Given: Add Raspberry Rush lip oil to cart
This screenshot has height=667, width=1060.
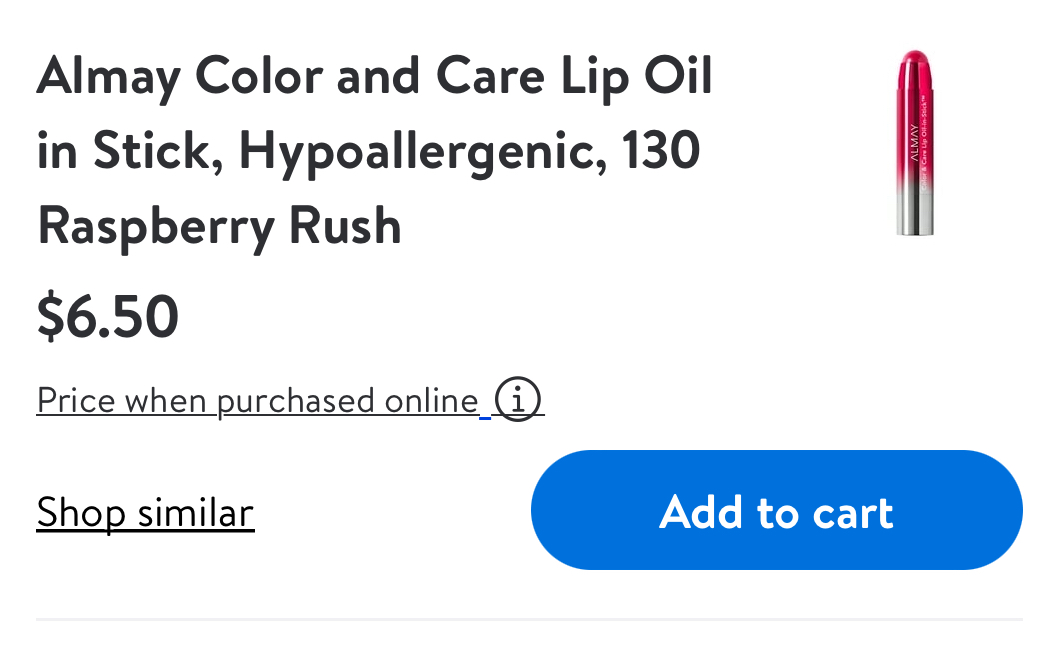Looking at the screenshot, I should coord(776,510).
